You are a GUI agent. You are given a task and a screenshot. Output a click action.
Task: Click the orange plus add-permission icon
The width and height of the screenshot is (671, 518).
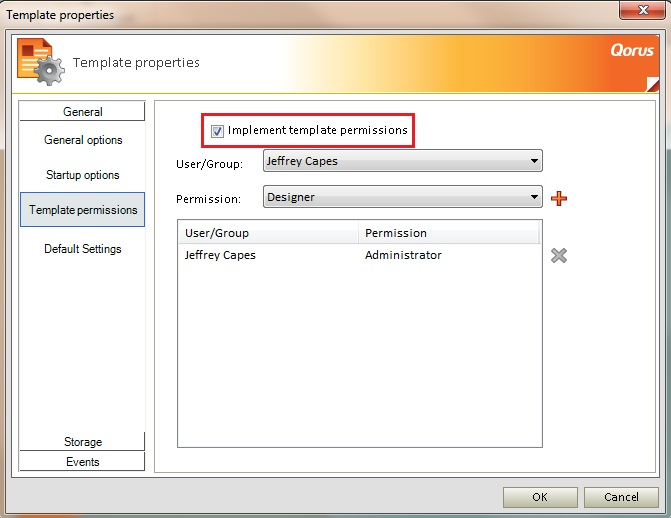click(558, 198)
